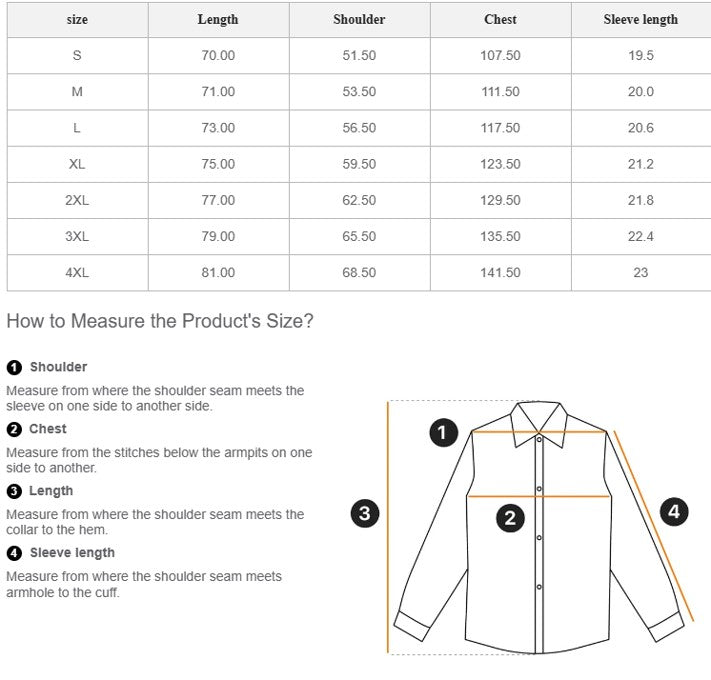The width and height of the screenshot is (711, 680).
Task: Click the Shoulder column header in table
Action: 359,19
